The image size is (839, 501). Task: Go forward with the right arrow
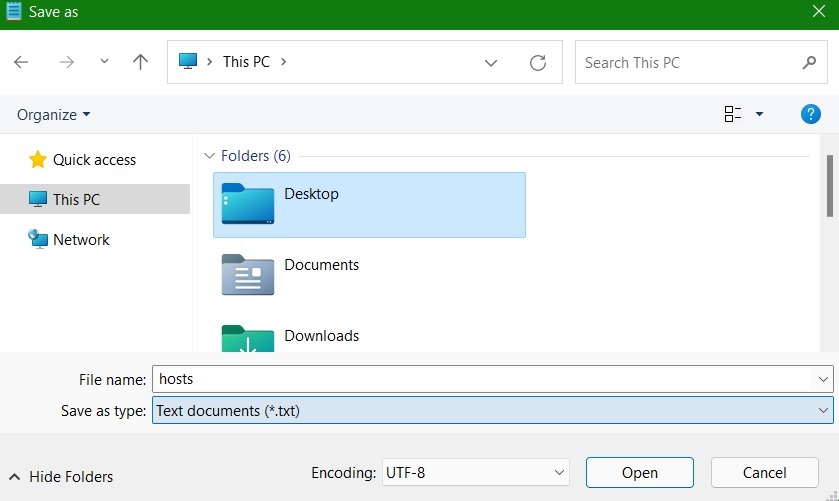(67, 62)
